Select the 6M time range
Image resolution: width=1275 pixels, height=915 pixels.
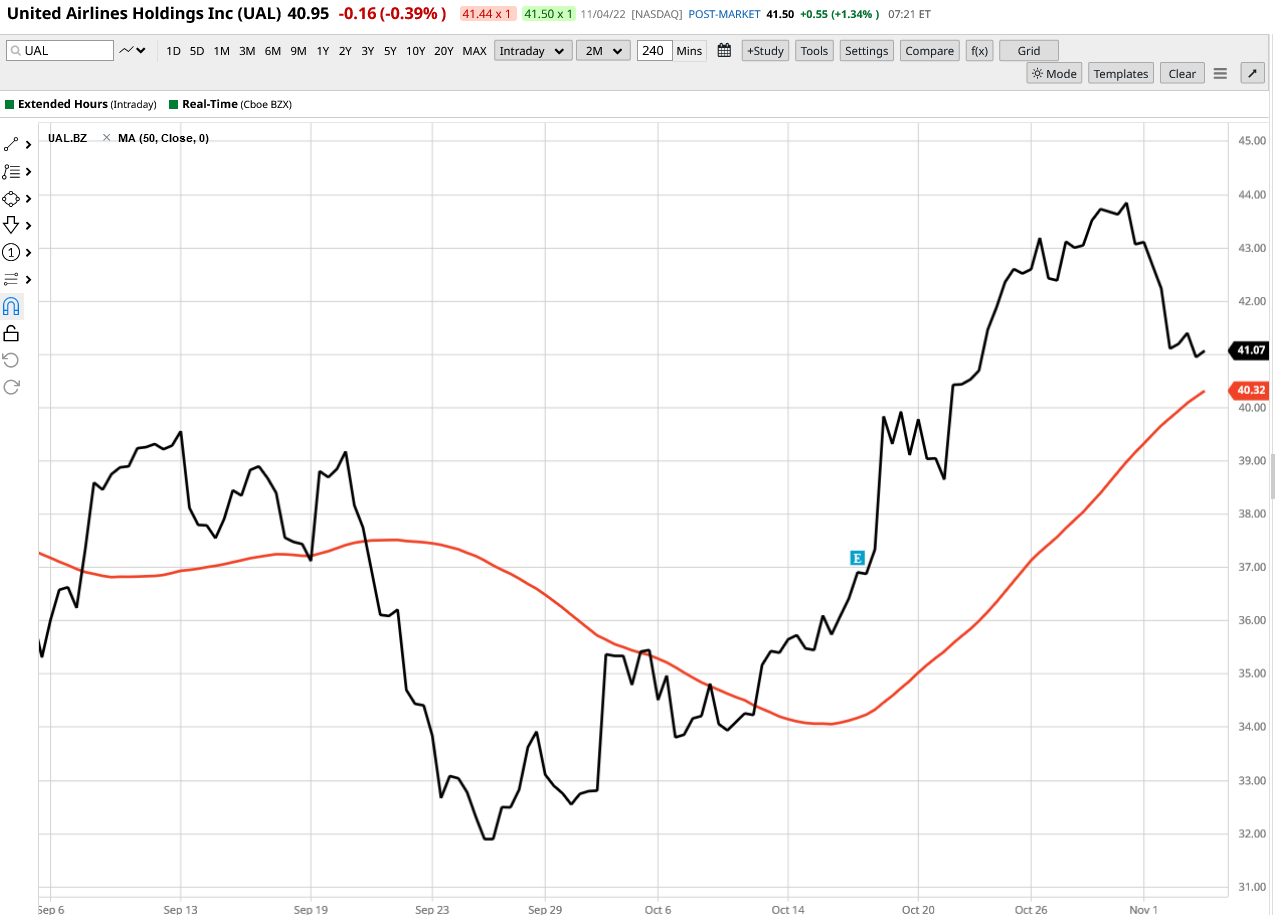click(x=272, y=50)
